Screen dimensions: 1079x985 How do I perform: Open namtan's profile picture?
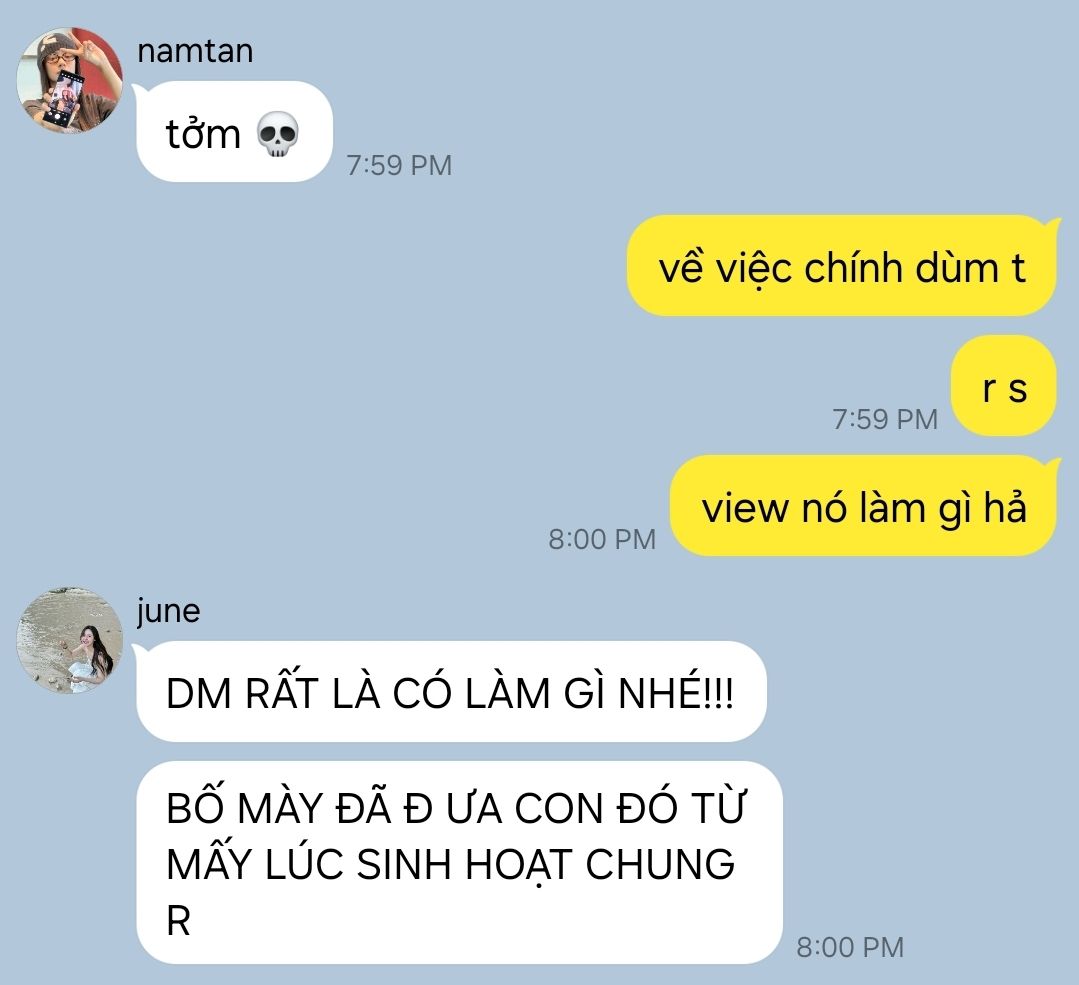tap(70, 81)
